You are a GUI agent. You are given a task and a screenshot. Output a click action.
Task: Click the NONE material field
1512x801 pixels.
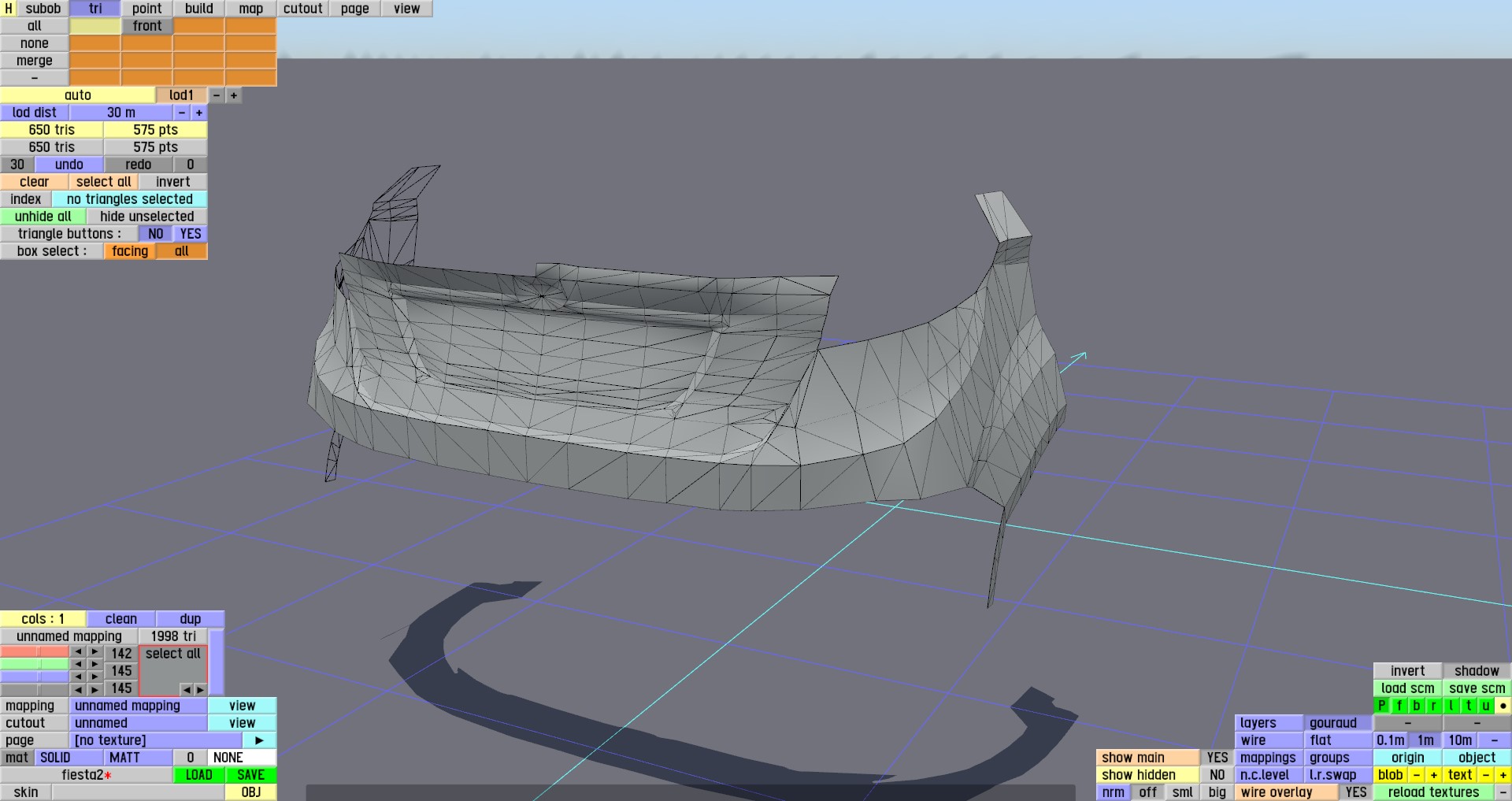[243, 758]
